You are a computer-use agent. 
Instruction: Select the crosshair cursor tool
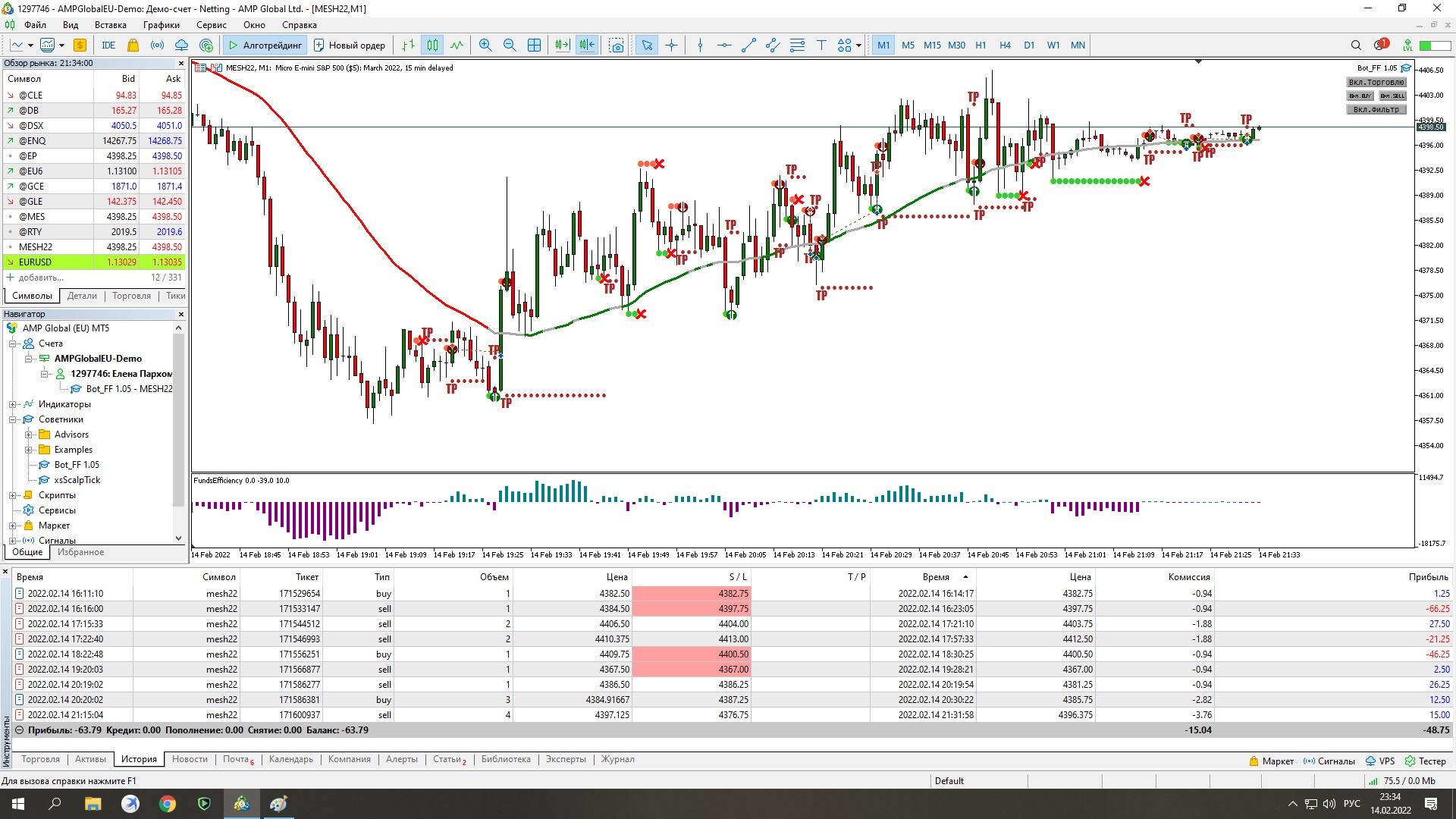(672, 45)
